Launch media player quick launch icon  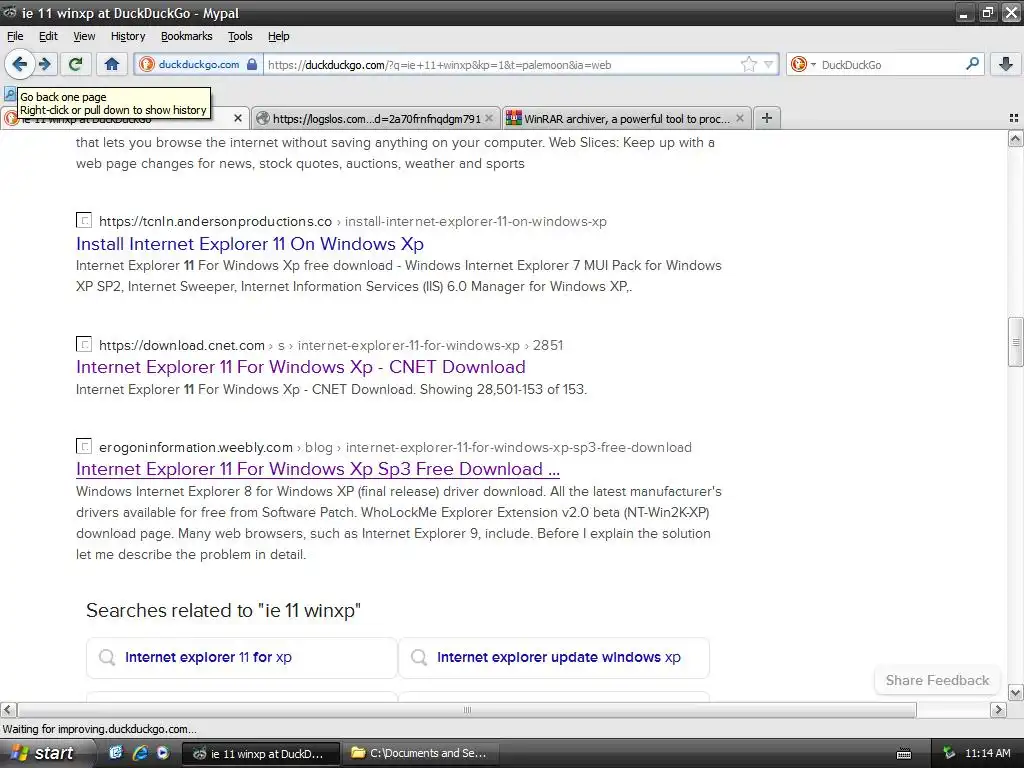[x=163, y=753]
